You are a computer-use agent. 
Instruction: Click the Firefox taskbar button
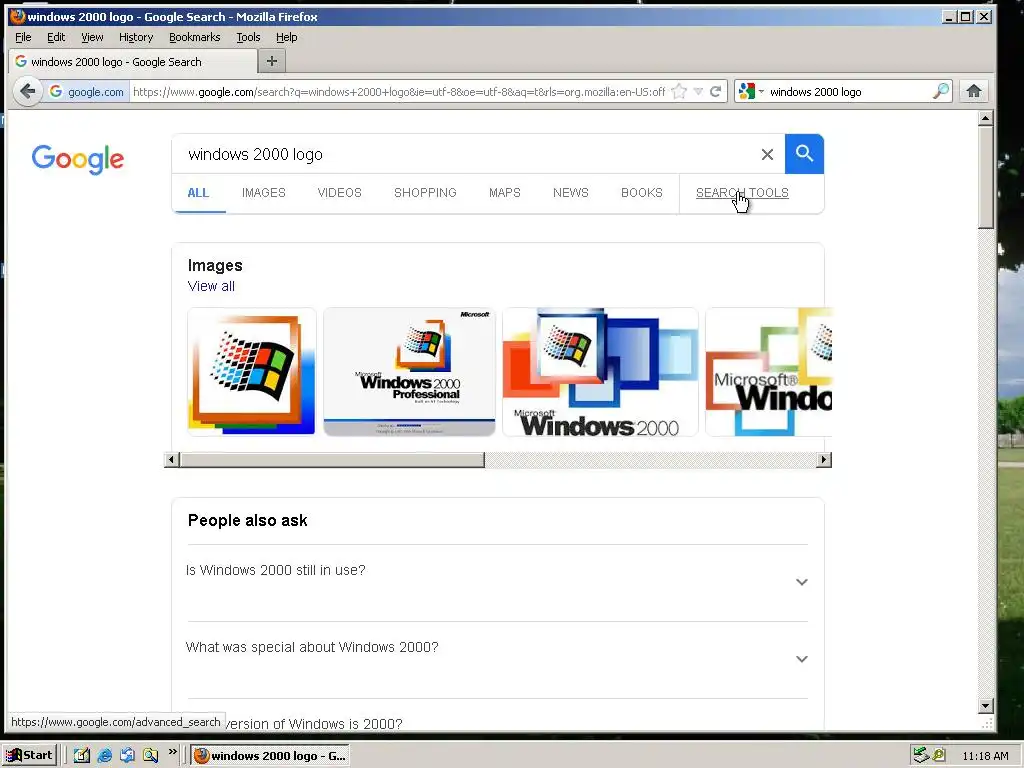270,756
